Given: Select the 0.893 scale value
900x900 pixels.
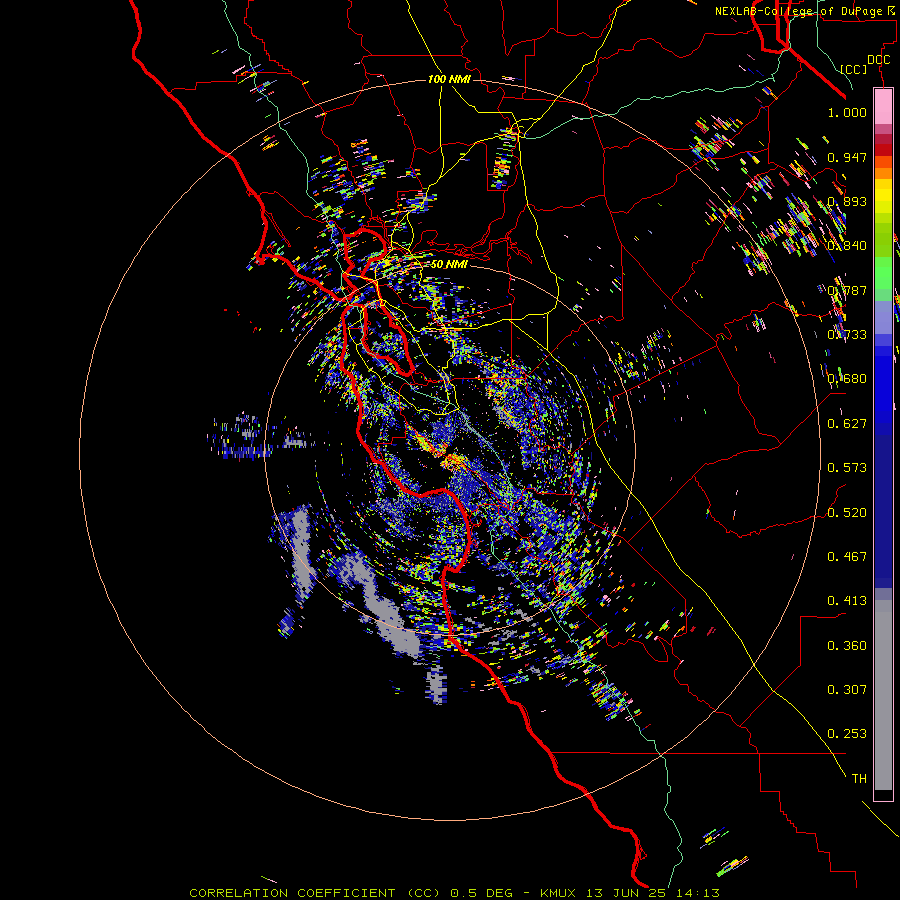Looking at the screenshot, I should (x=847, y=201).
